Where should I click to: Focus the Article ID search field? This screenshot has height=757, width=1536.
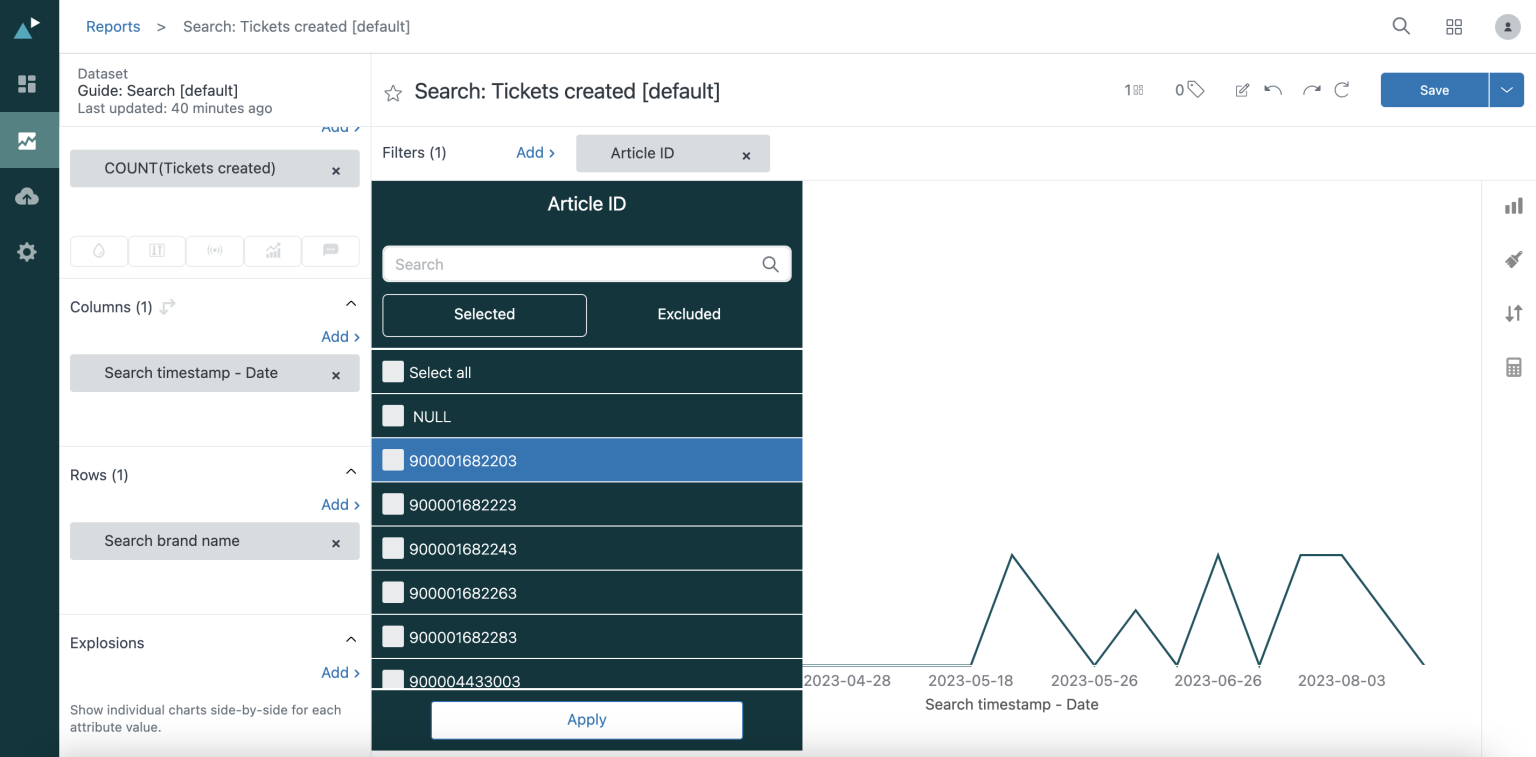coord(587,264)
